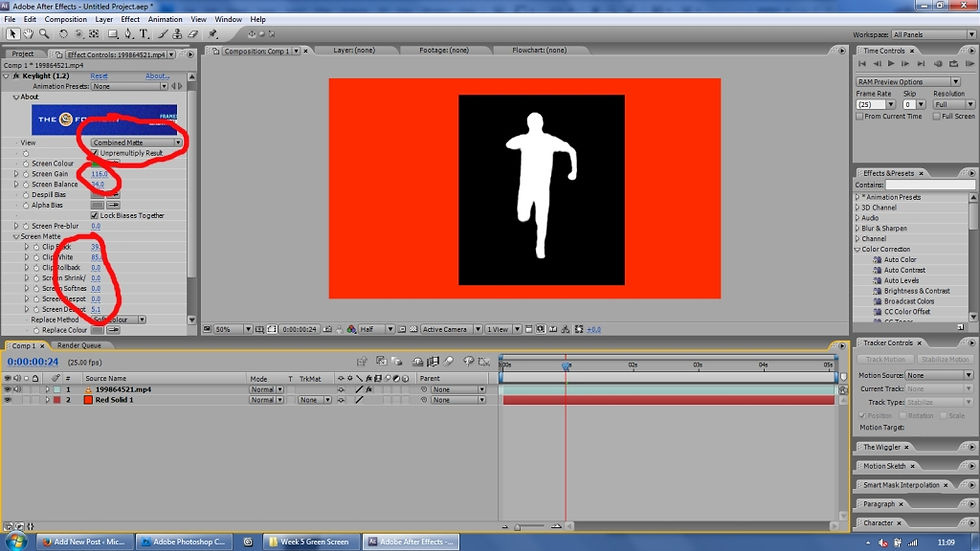Click the stopwatch for Screen Gain

26,174
